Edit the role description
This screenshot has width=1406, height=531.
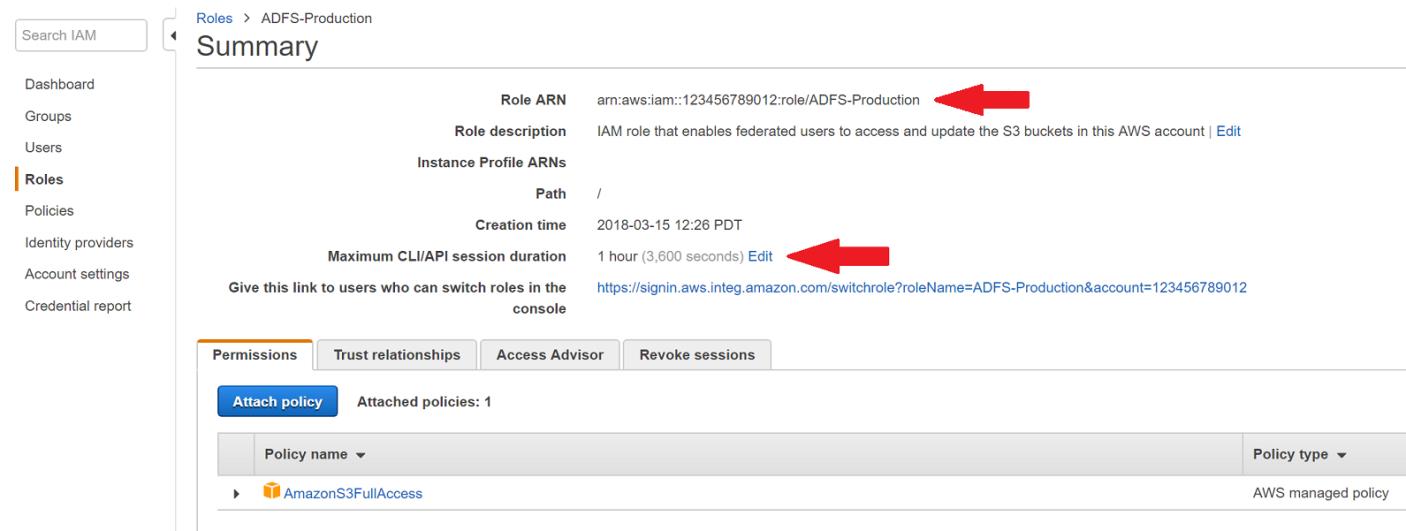tap(1228, 131)
